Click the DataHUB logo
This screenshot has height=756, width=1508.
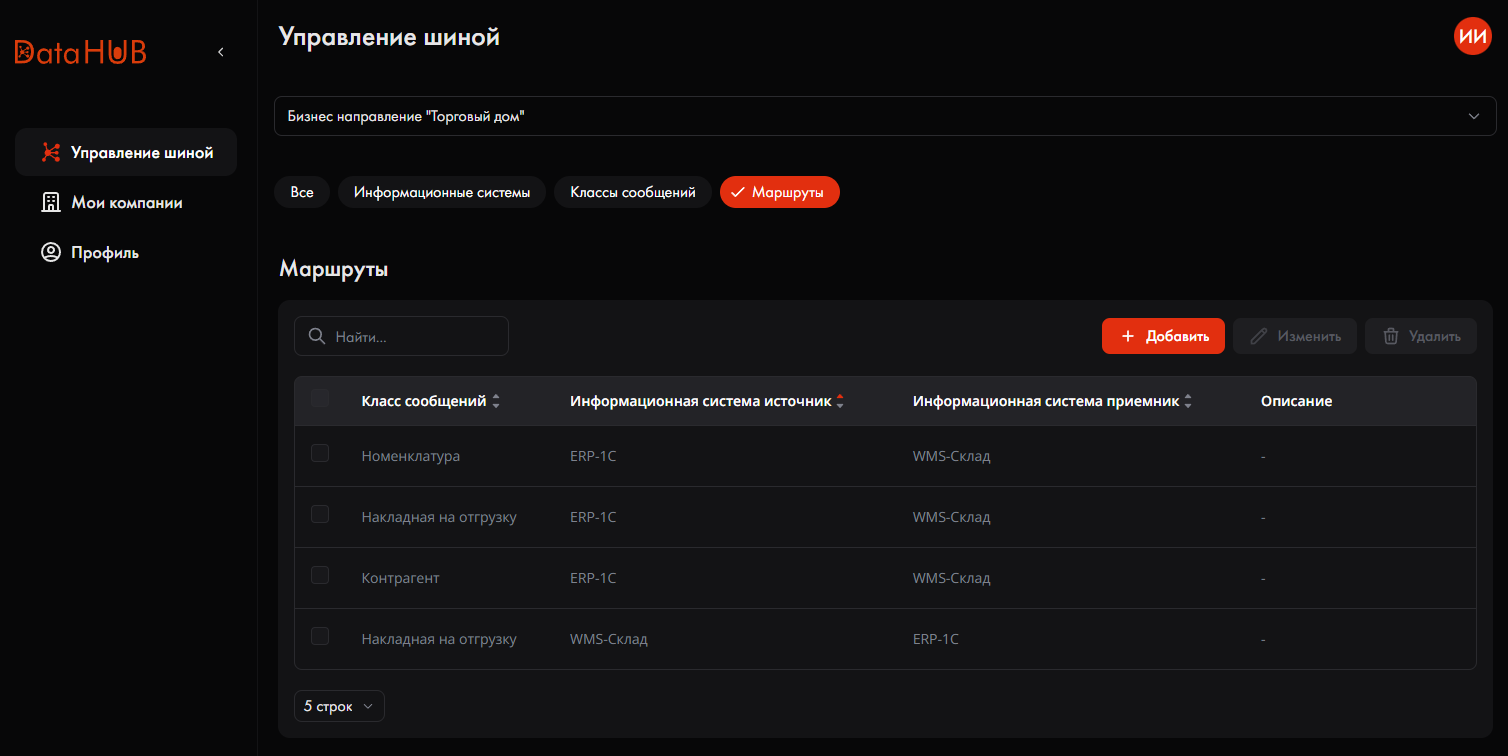(81, 52)
